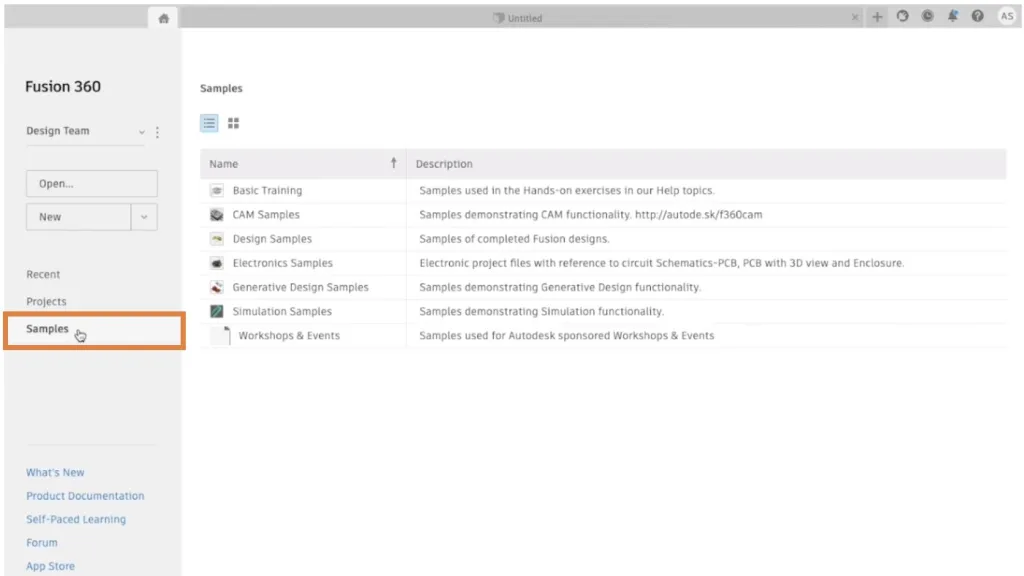Add a new design tab with plus icon
1024x576 pixels.
(877, 17)
